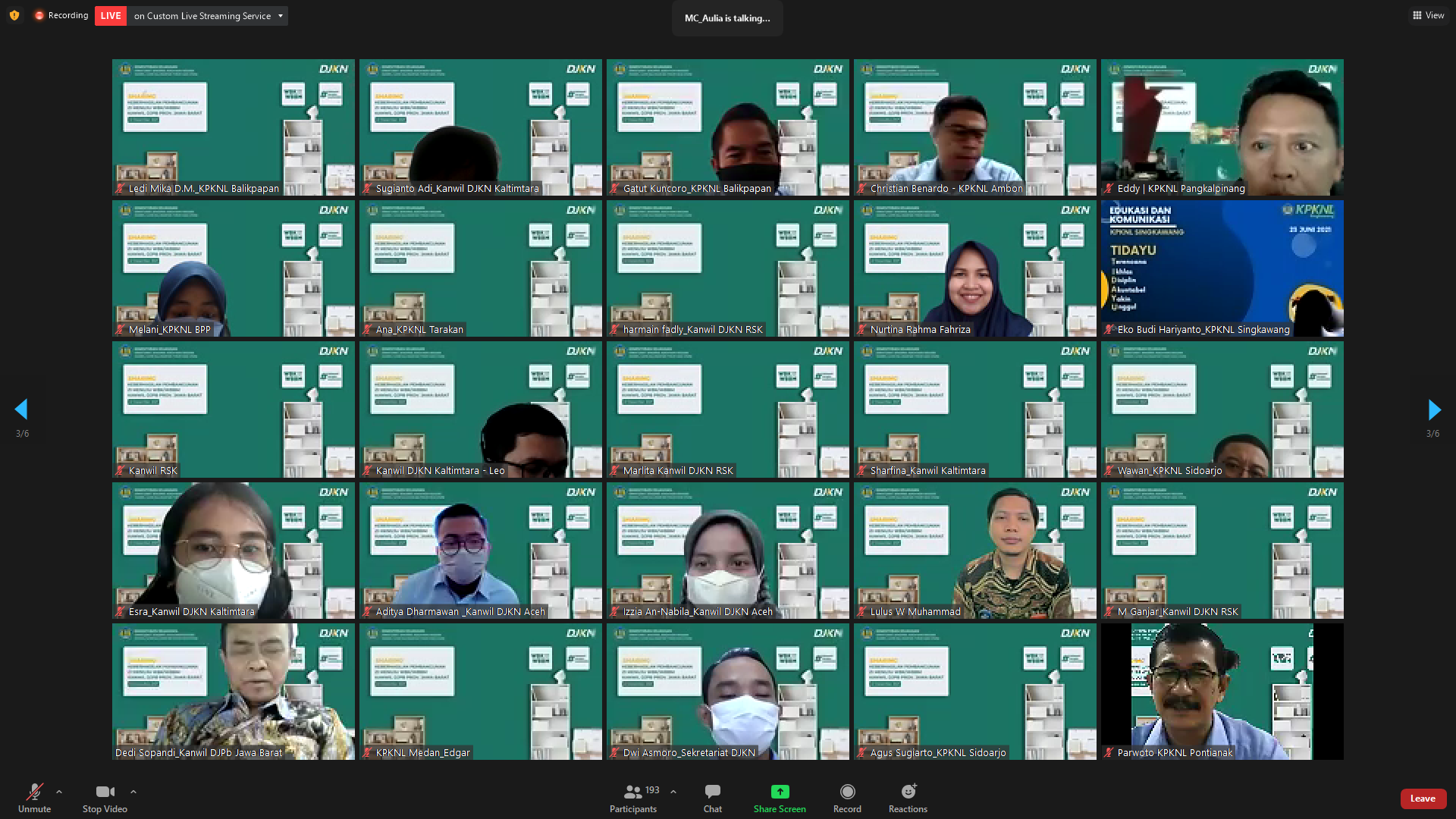The image size is (1456, 819).
Task: Click the encryption shield icon
Action: point(14,15)
